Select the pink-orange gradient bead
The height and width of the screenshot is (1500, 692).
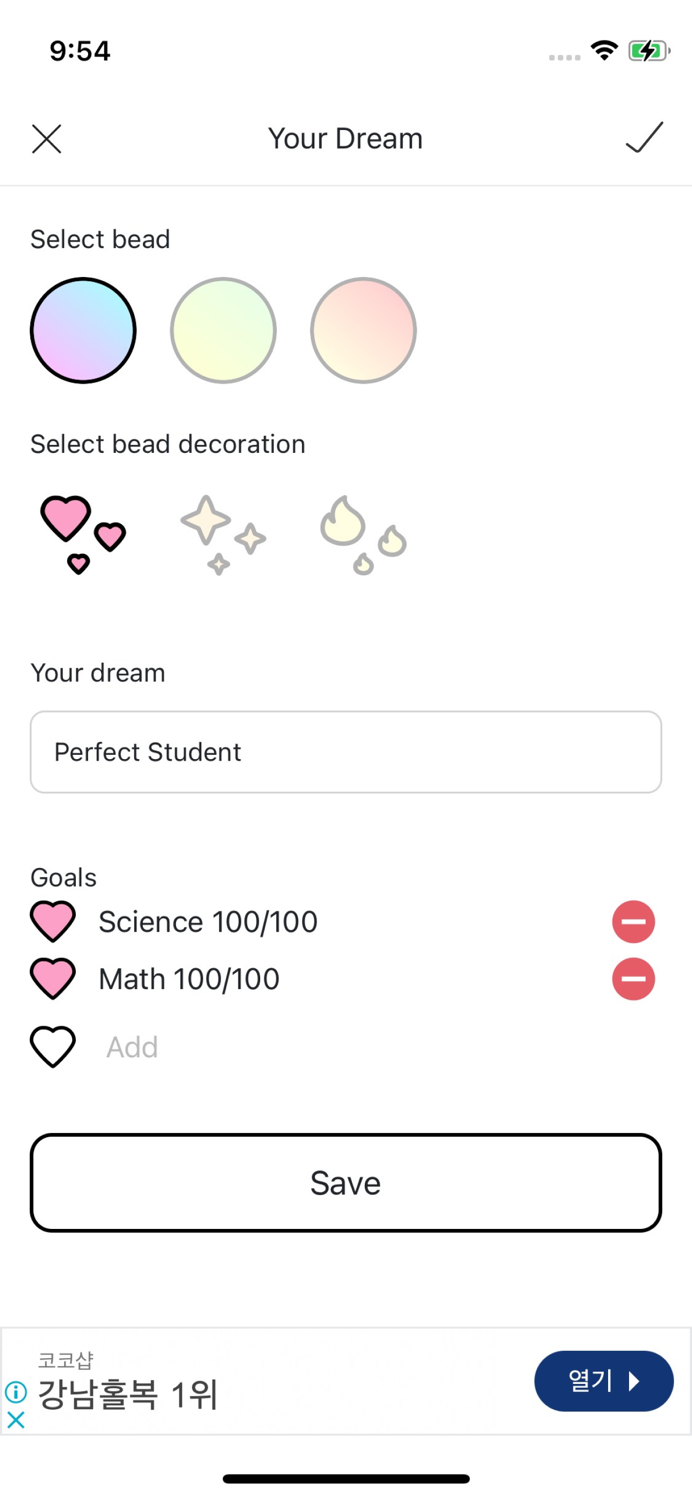(362, 330)
